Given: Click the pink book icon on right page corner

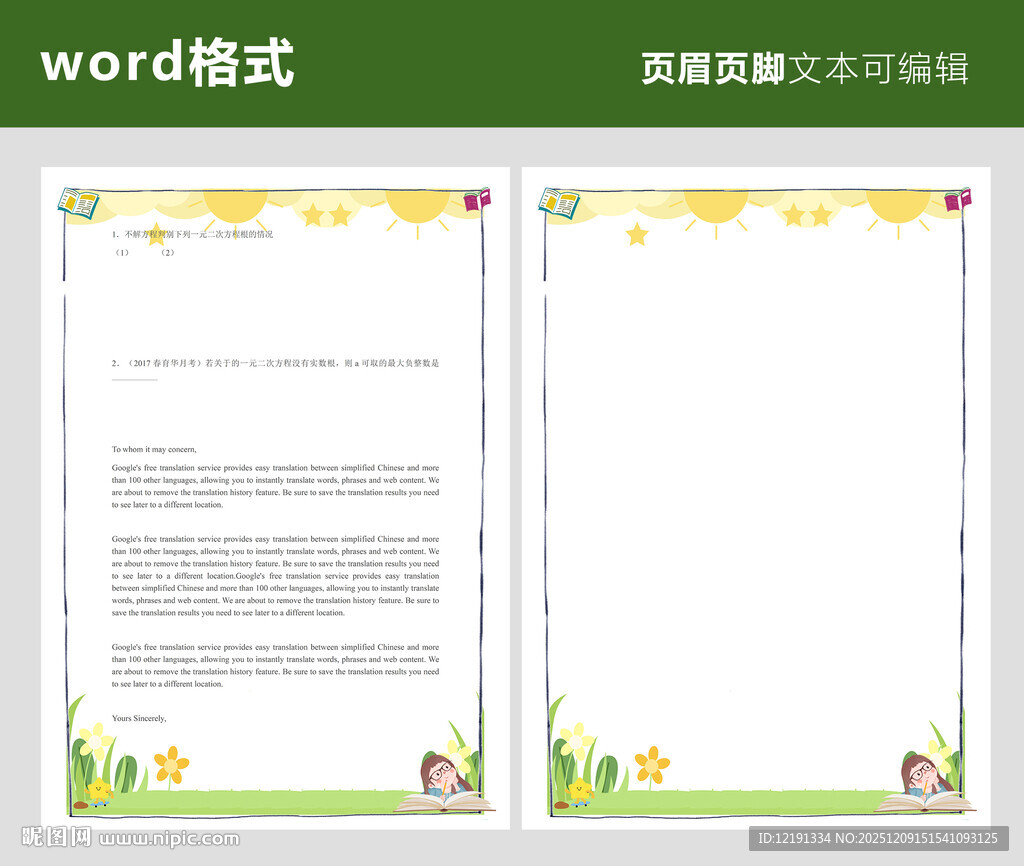Looking at the screenshot, I should (959, 201).
